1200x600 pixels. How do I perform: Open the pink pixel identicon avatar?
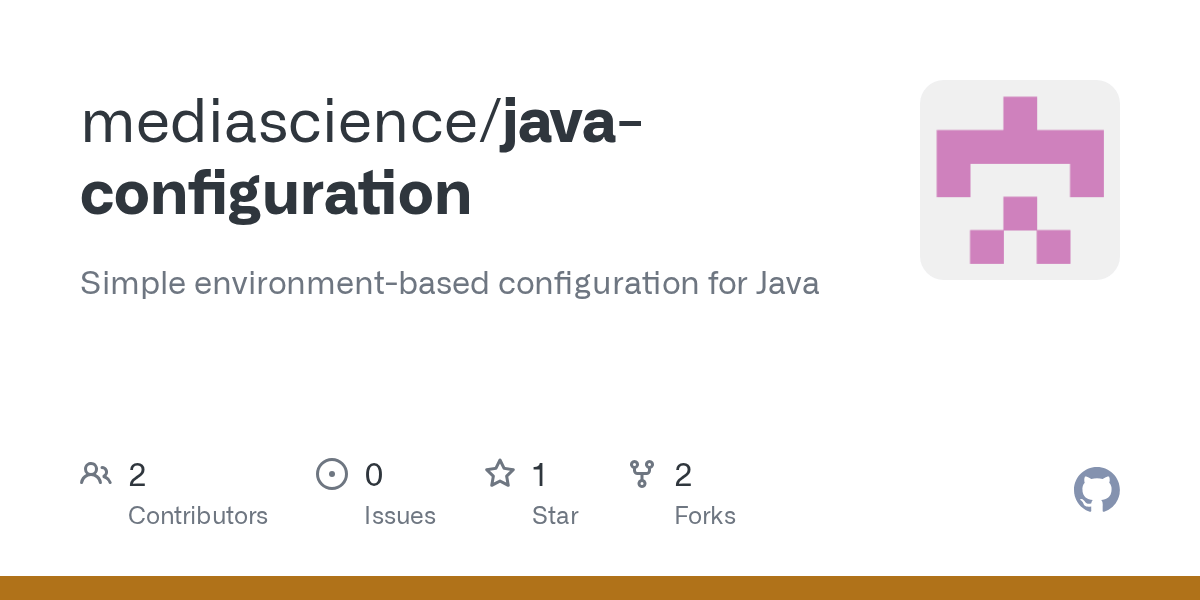pos(1020,180)
